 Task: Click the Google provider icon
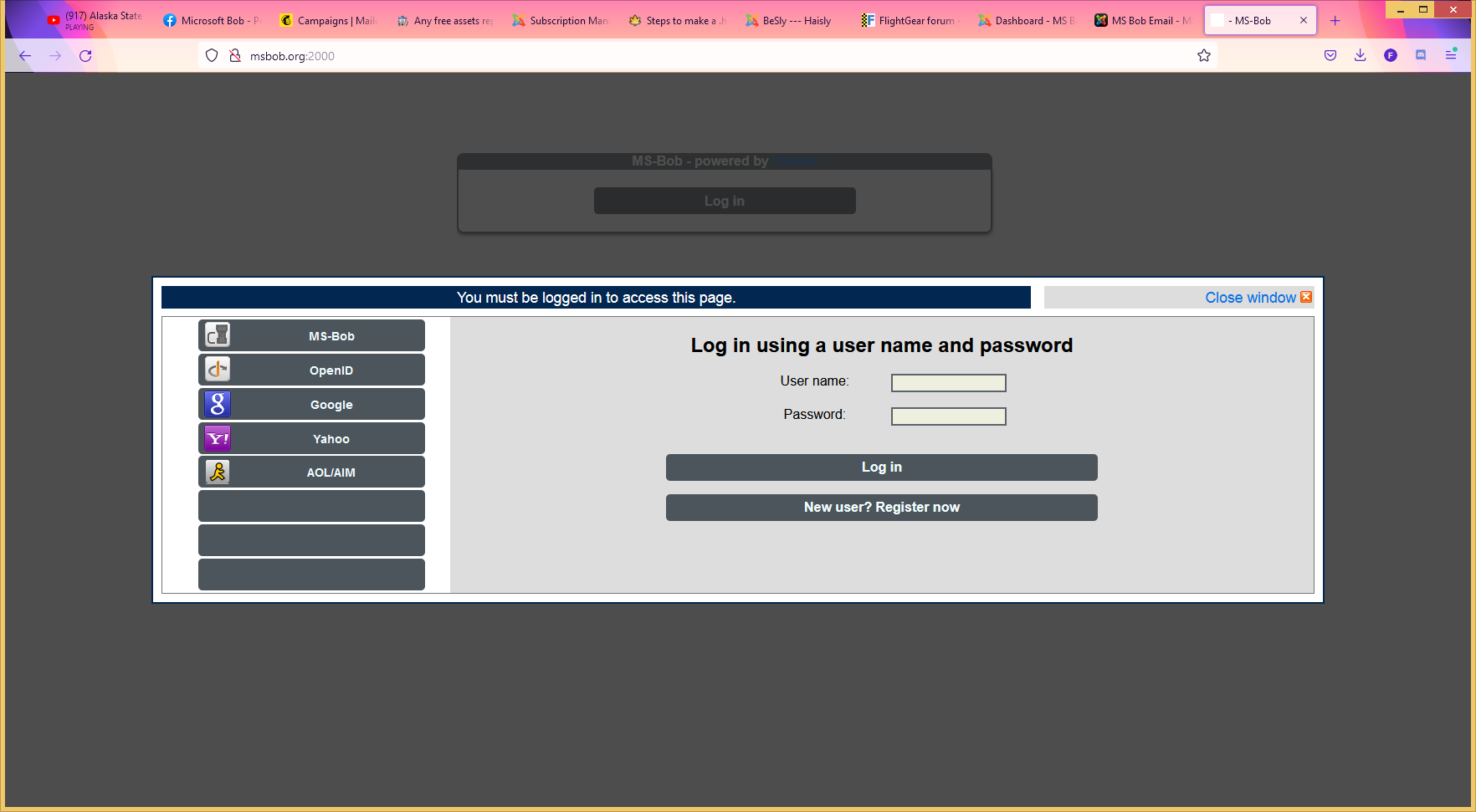tap(218, 404)
